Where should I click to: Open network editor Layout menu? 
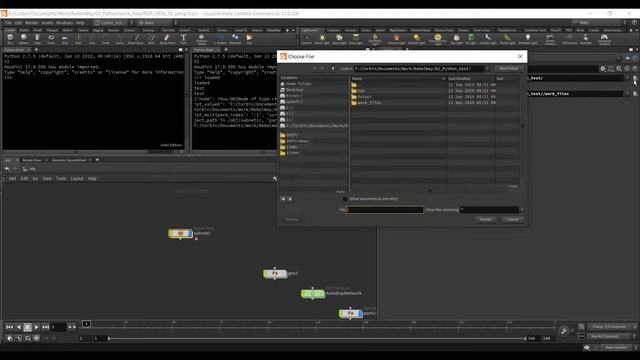tap(77, 179)
